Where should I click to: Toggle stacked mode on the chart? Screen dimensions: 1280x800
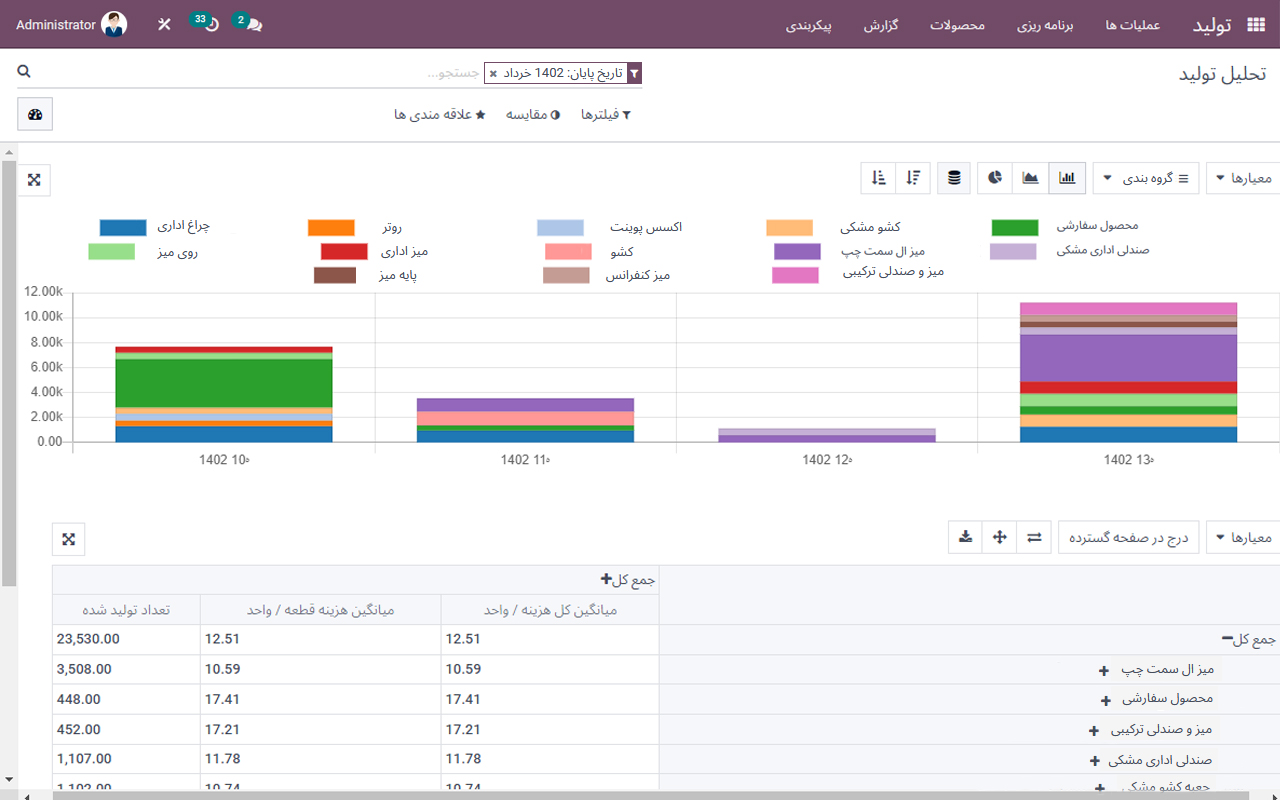pos(954,177)
